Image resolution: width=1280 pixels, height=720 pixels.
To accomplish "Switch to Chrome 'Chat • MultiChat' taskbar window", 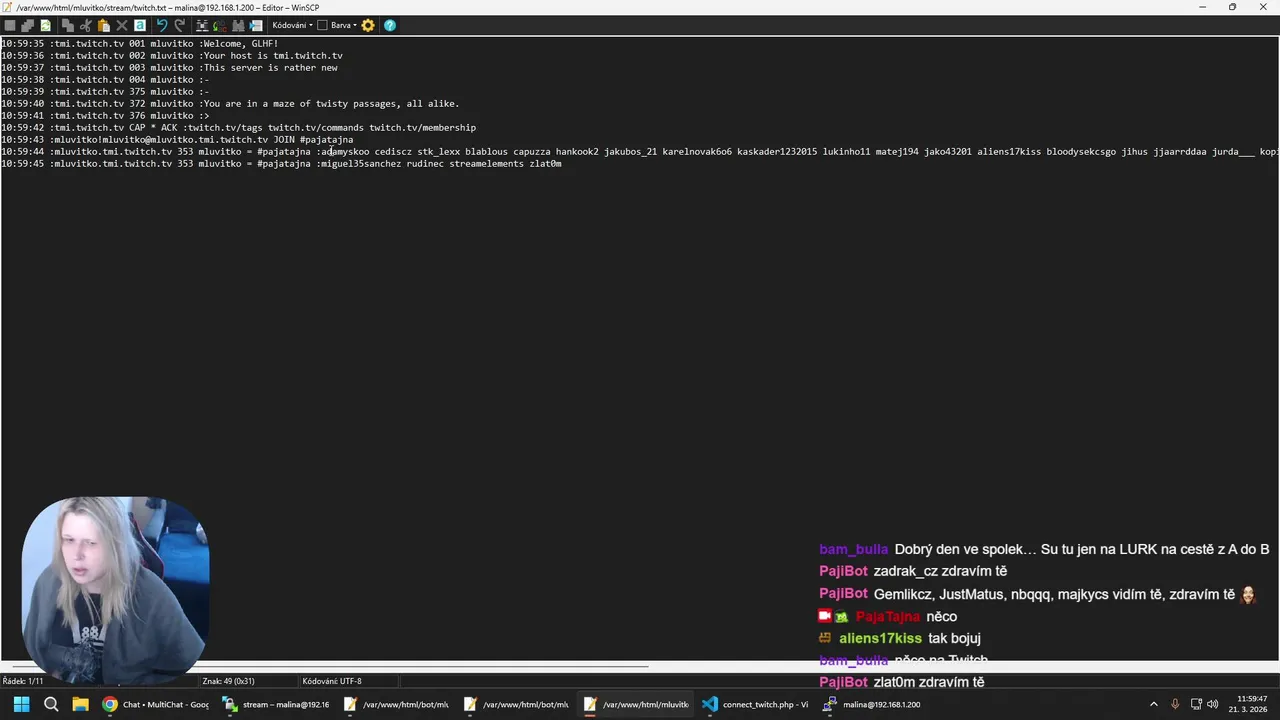I will pyautogui.click(x=155, y=704).
